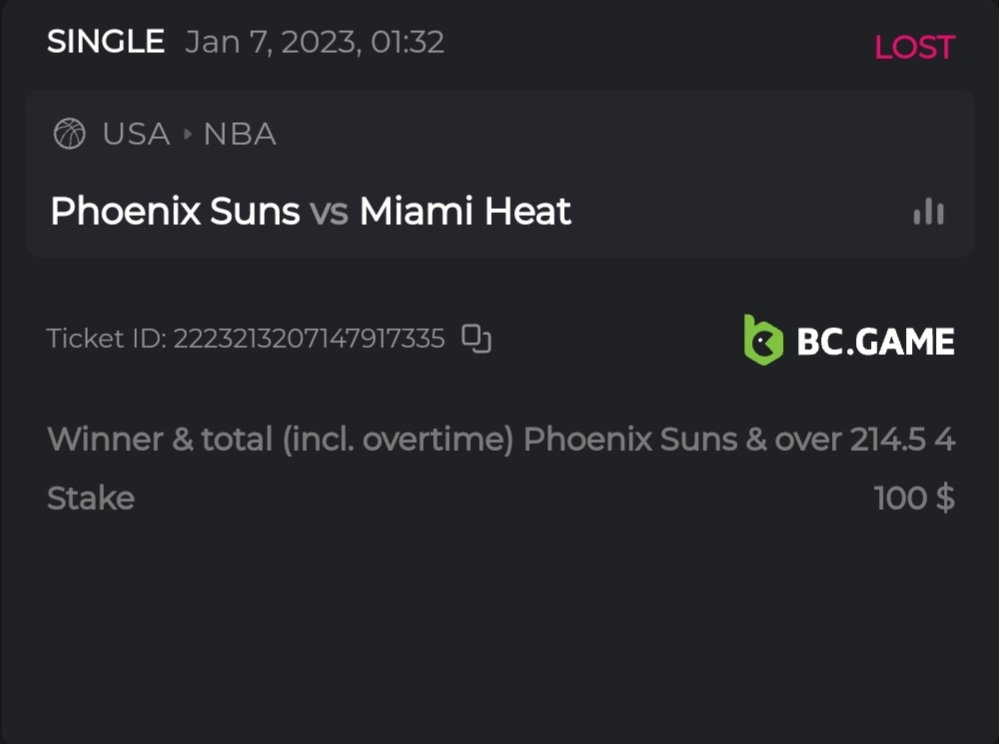Copy the ticket ID using copy icon

476,339
